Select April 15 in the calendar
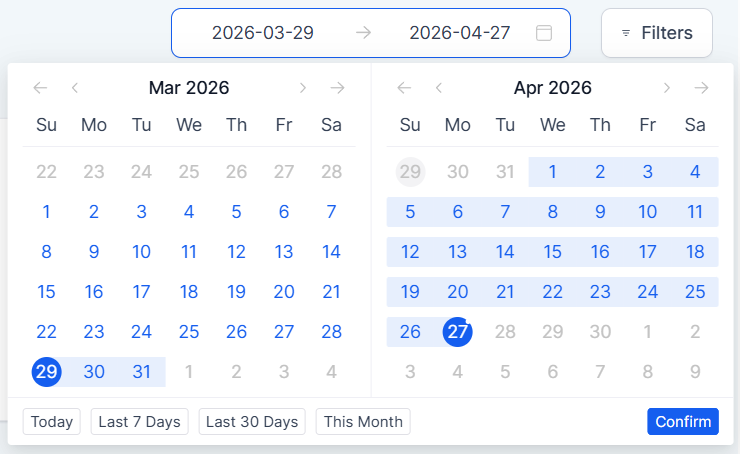This screenshot has height=454, width=740. [x=553, y=252]
